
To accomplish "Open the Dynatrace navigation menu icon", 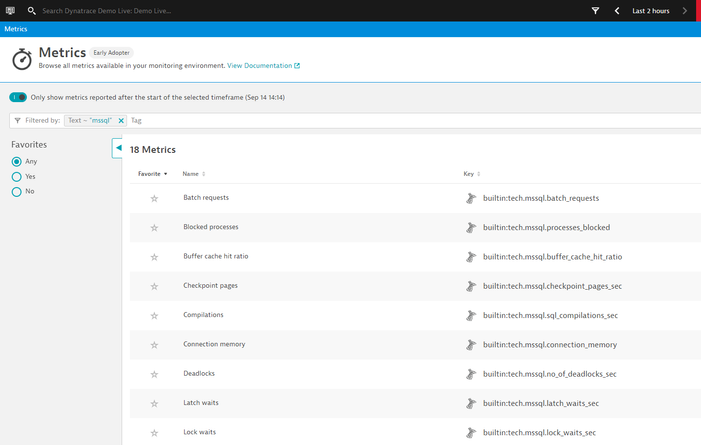I will pos(10,10).
